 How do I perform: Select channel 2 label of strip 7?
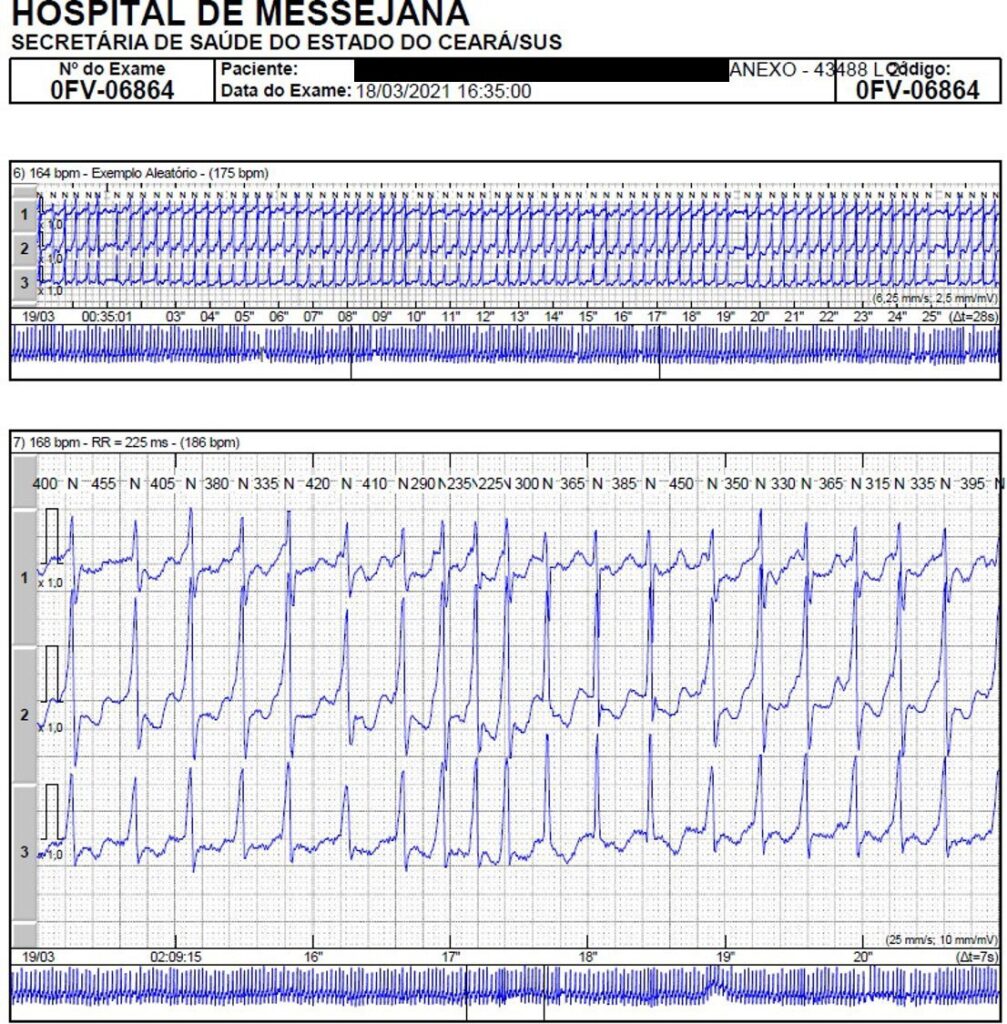coord(24,715)
